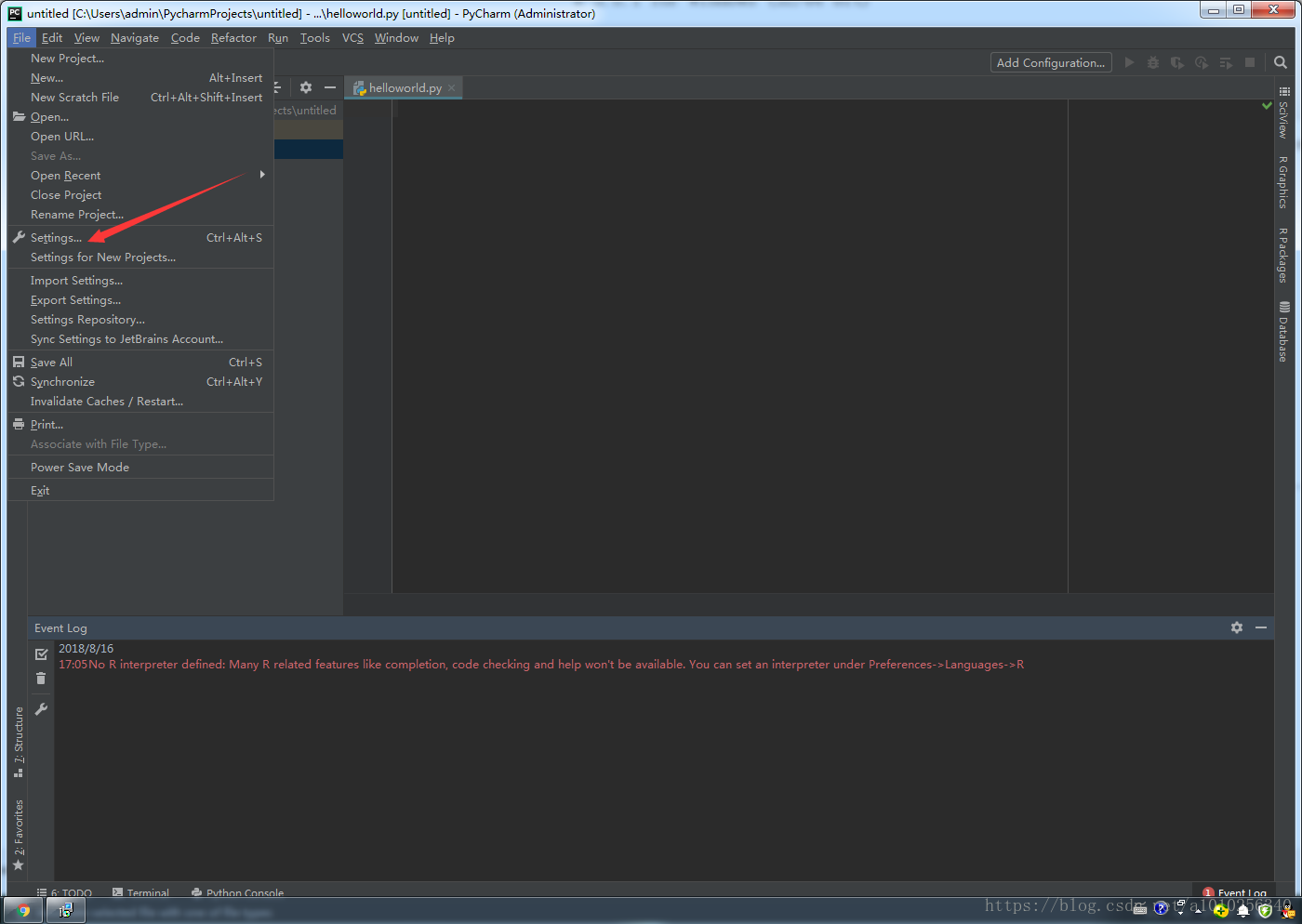The height and width of the screenshot is (924, 1302).
Task: Click the Run with Coverage icon
Action: (1177, 62)
